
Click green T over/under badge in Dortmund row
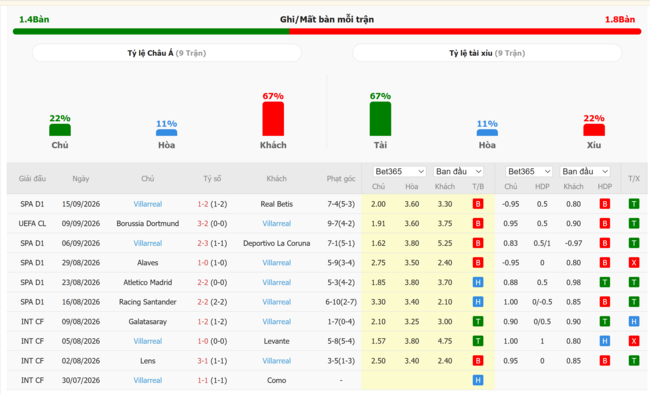(x=634, y=223)
